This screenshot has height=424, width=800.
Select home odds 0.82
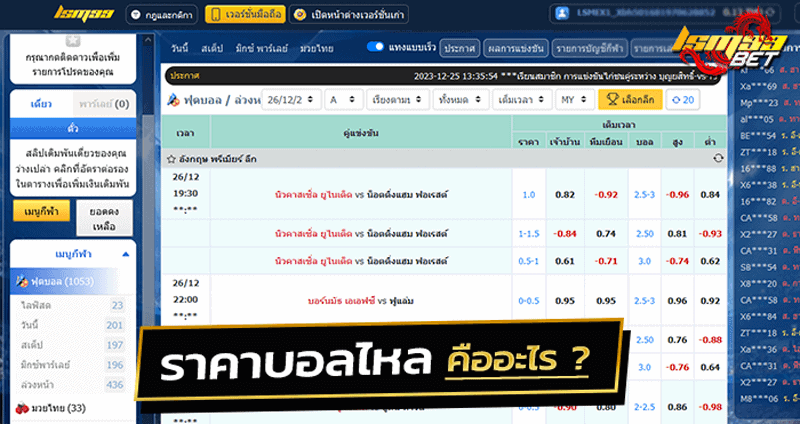(565, 194)
